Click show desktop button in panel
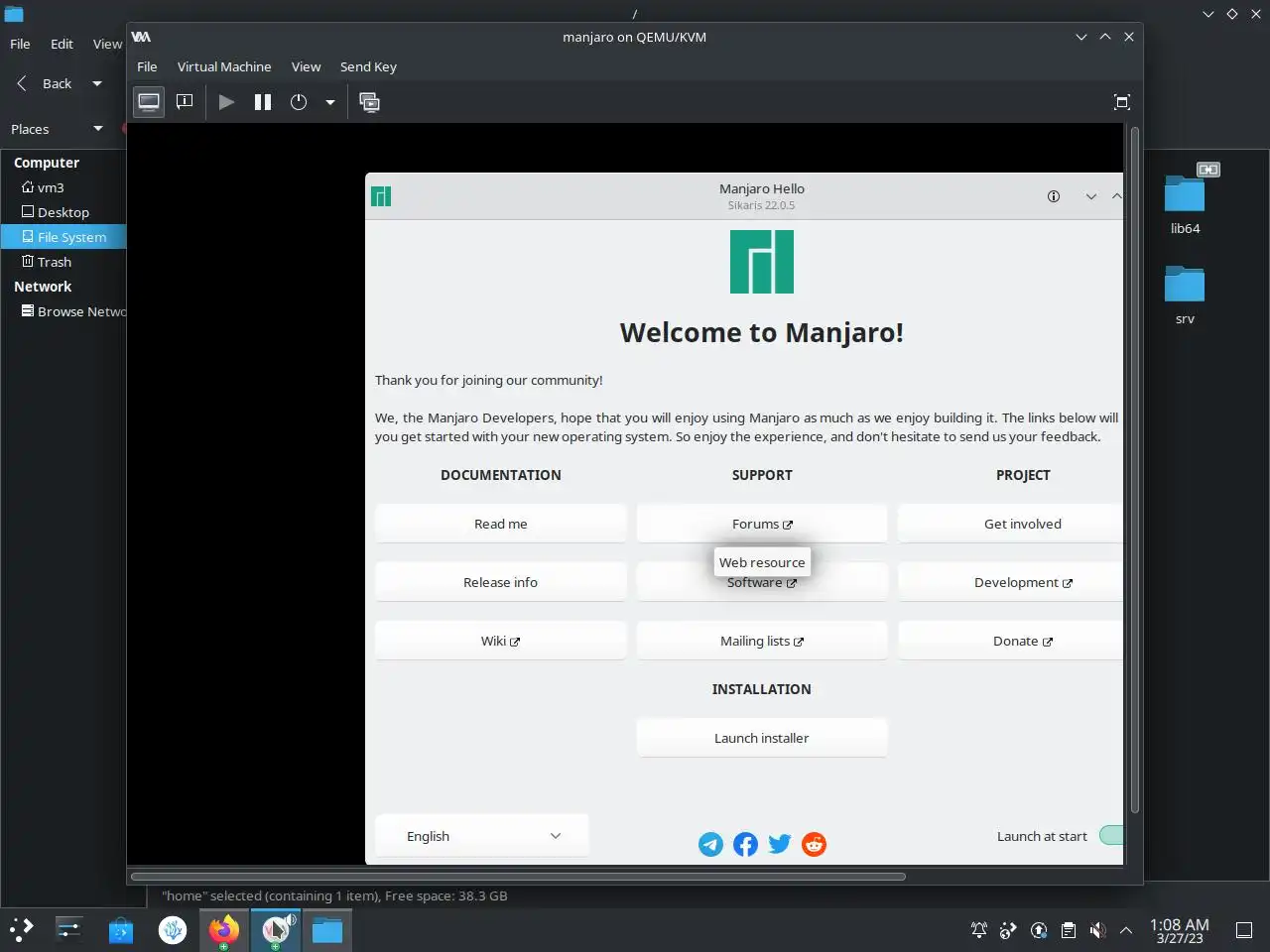 tap(1244, 930)
